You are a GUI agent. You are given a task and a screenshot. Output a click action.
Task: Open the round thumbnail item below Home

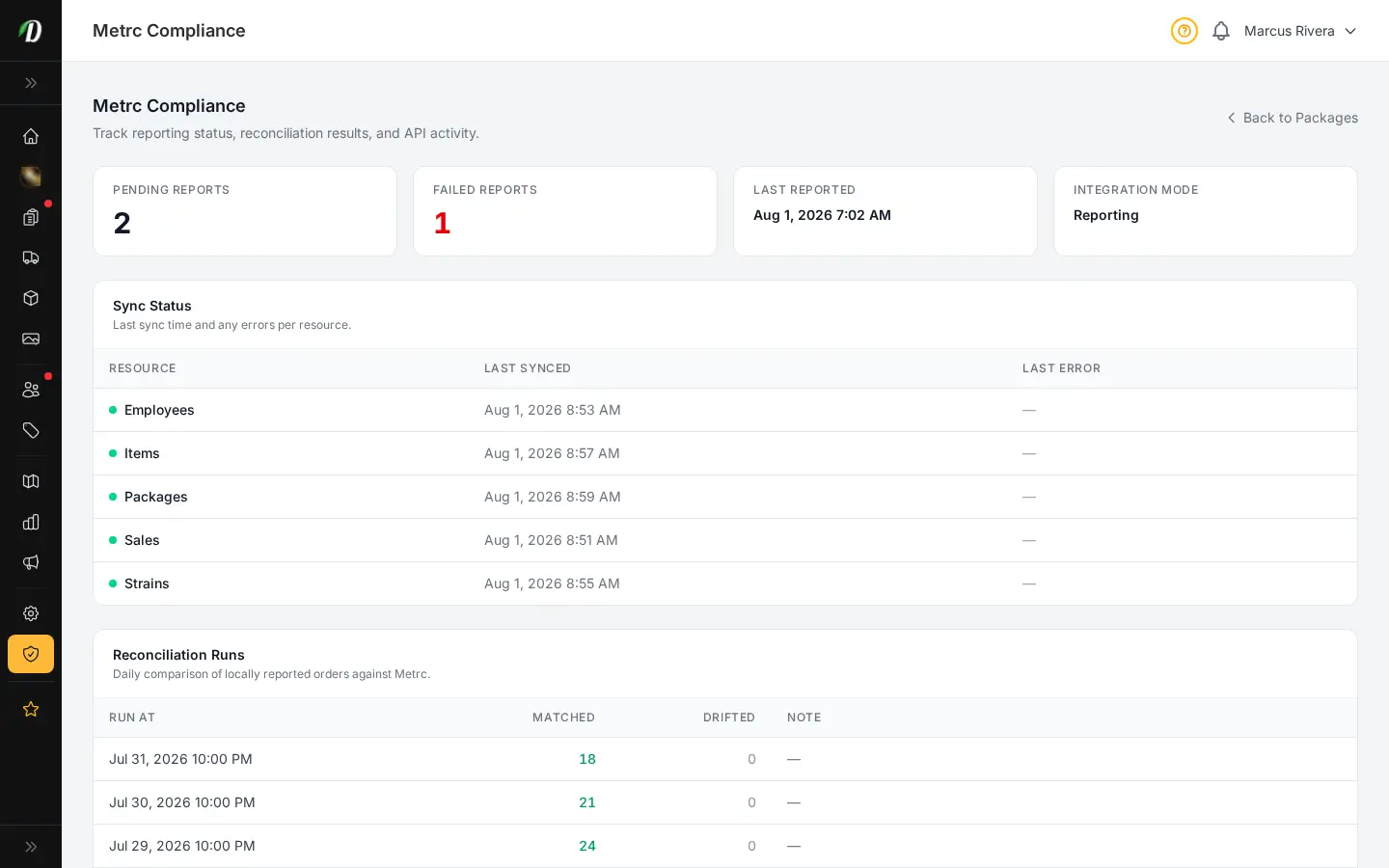point(31,176)
